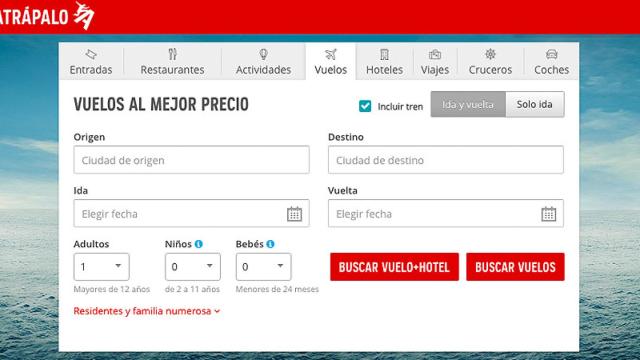The width and height of the screenshot is (640, 360).
Task: Click the info icon next to Niños
Action: coord(199,244)
